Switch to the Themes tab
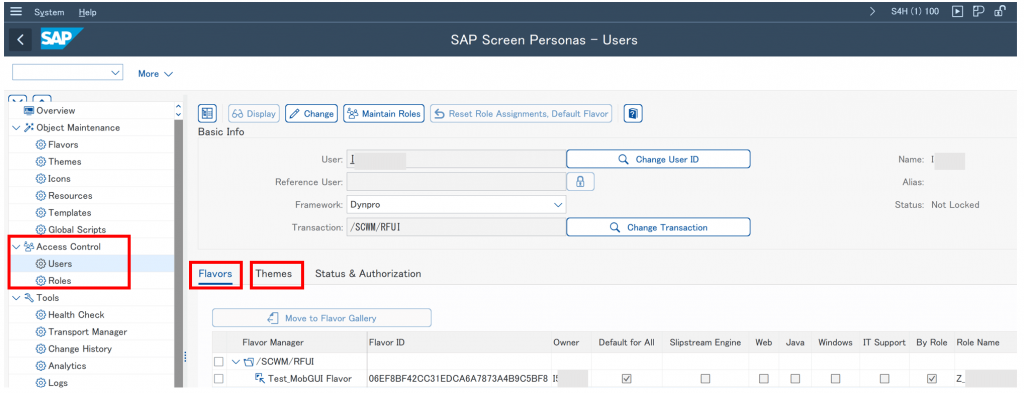 (x=274, y=274)
